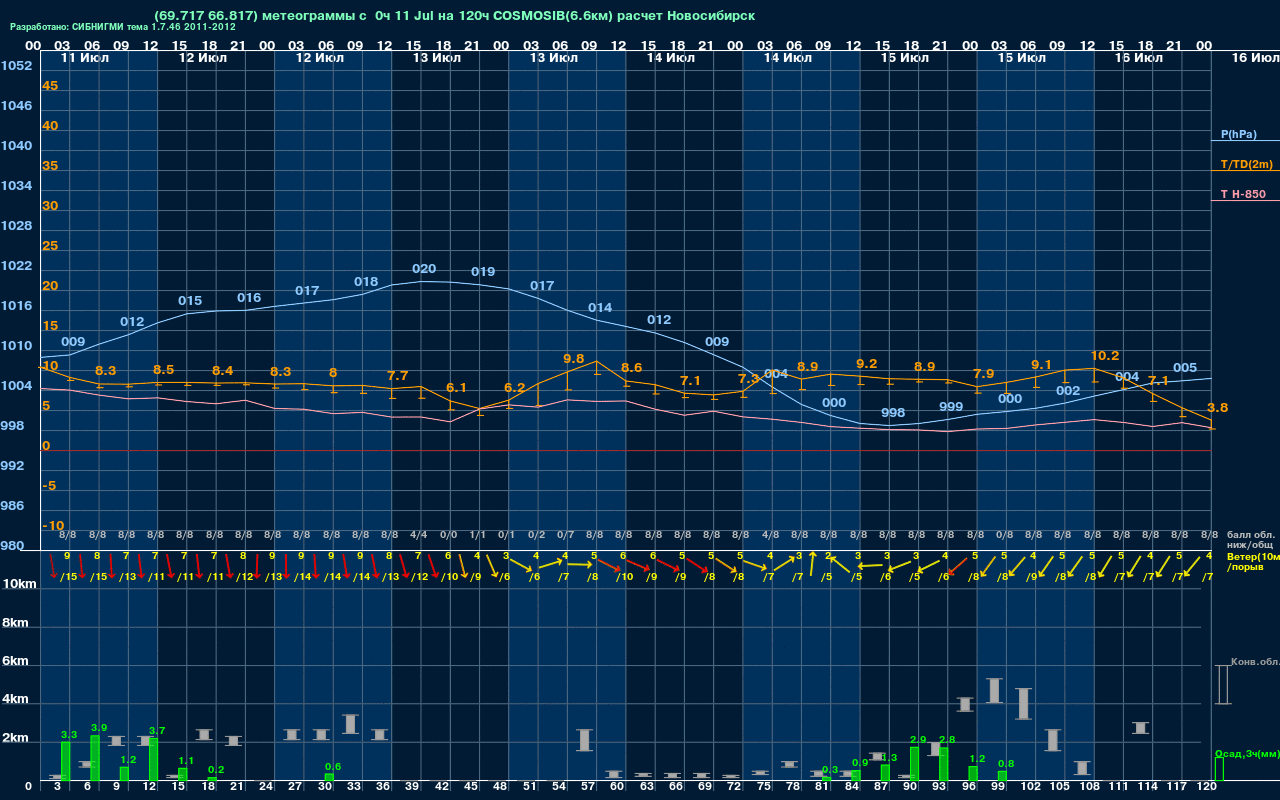Viewport: 1280px width, 800px height.
Task: Click the 4/4 cloud cover value
Action: (x=419, y=535)
